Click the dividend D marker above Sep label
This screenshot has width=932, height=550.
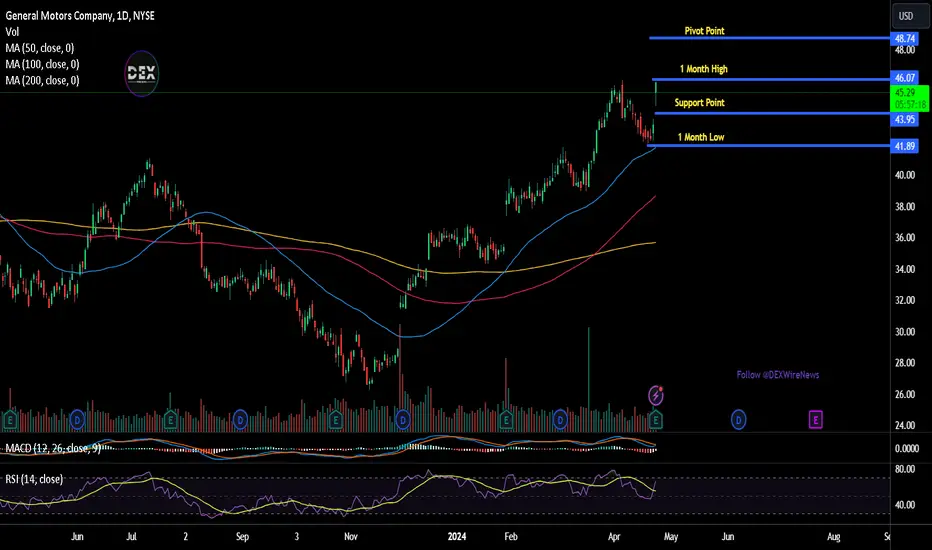pos(240,420)
